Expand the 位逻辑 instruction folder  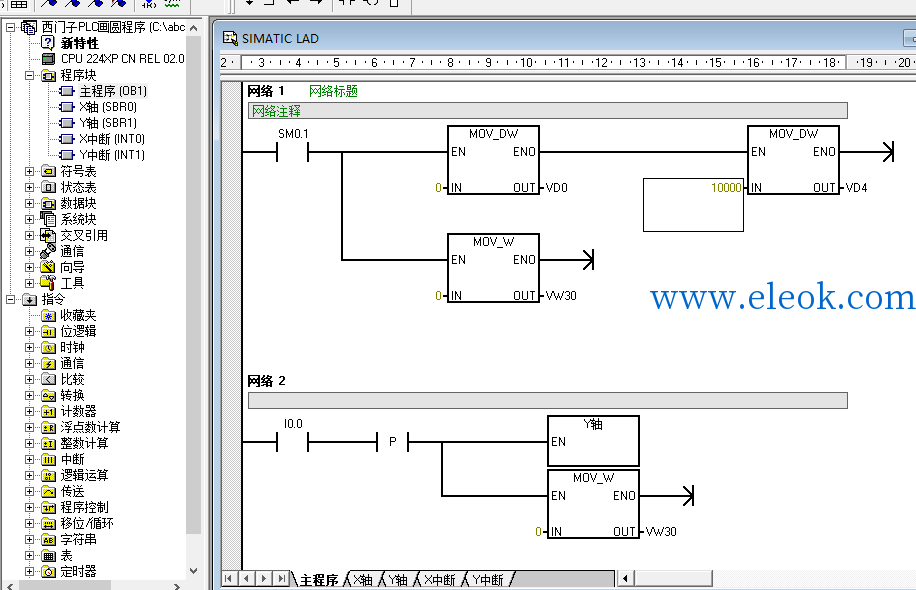click(x=29, y=331)
